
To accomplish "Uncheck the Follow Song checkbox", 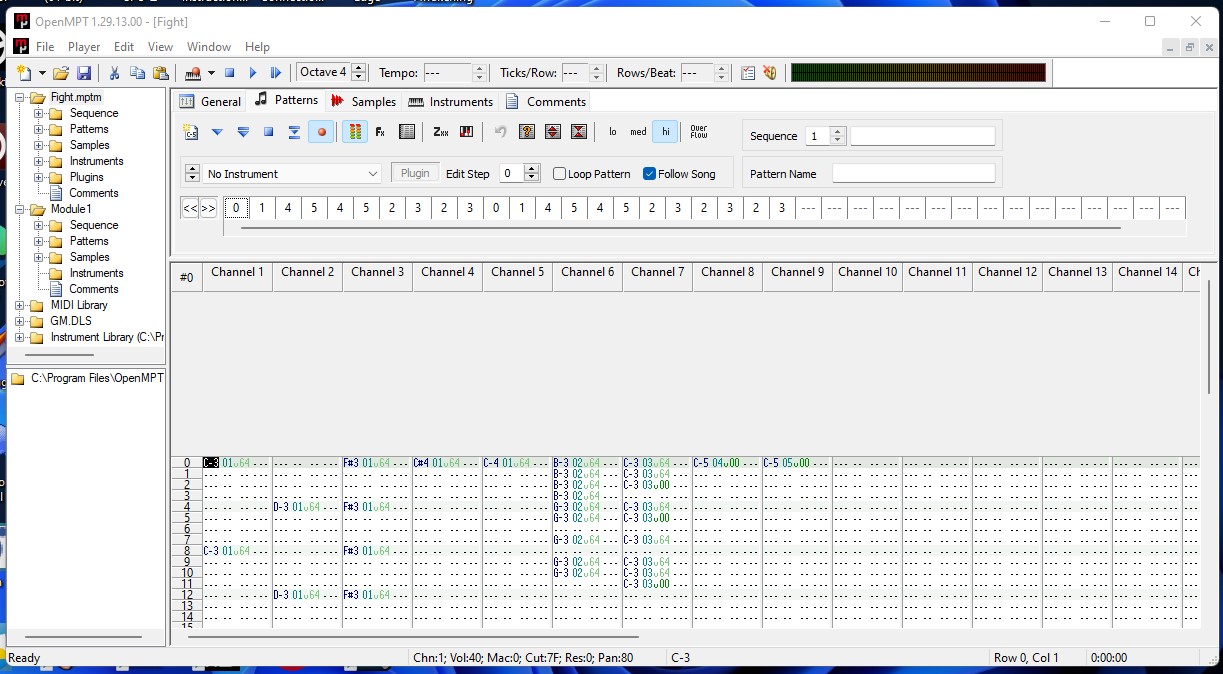I will pyautogui.click(x=649, y=174).
